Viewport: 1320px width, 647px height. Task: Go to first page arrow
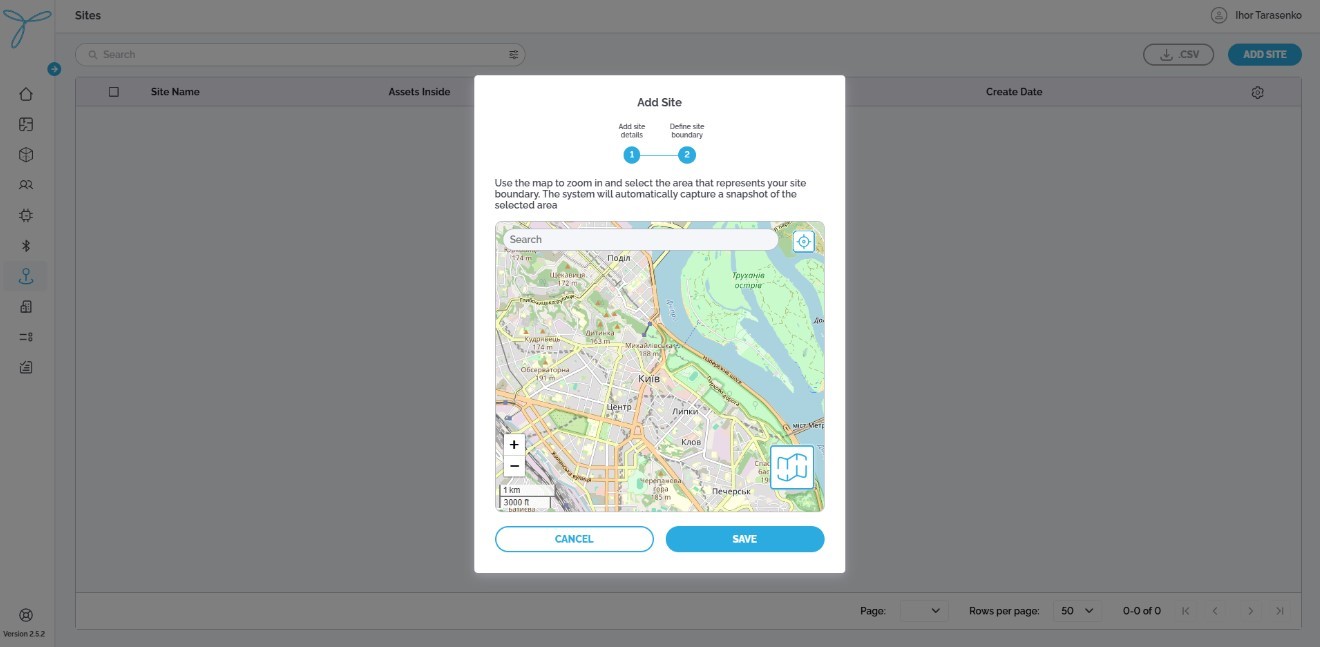pos(1185,610)
